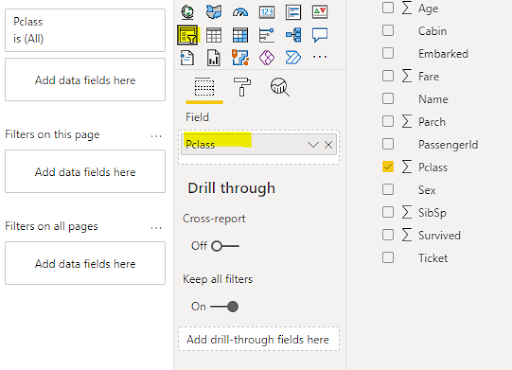
Task: Switch to the Analytics magnifier tab
Action: 280,87
